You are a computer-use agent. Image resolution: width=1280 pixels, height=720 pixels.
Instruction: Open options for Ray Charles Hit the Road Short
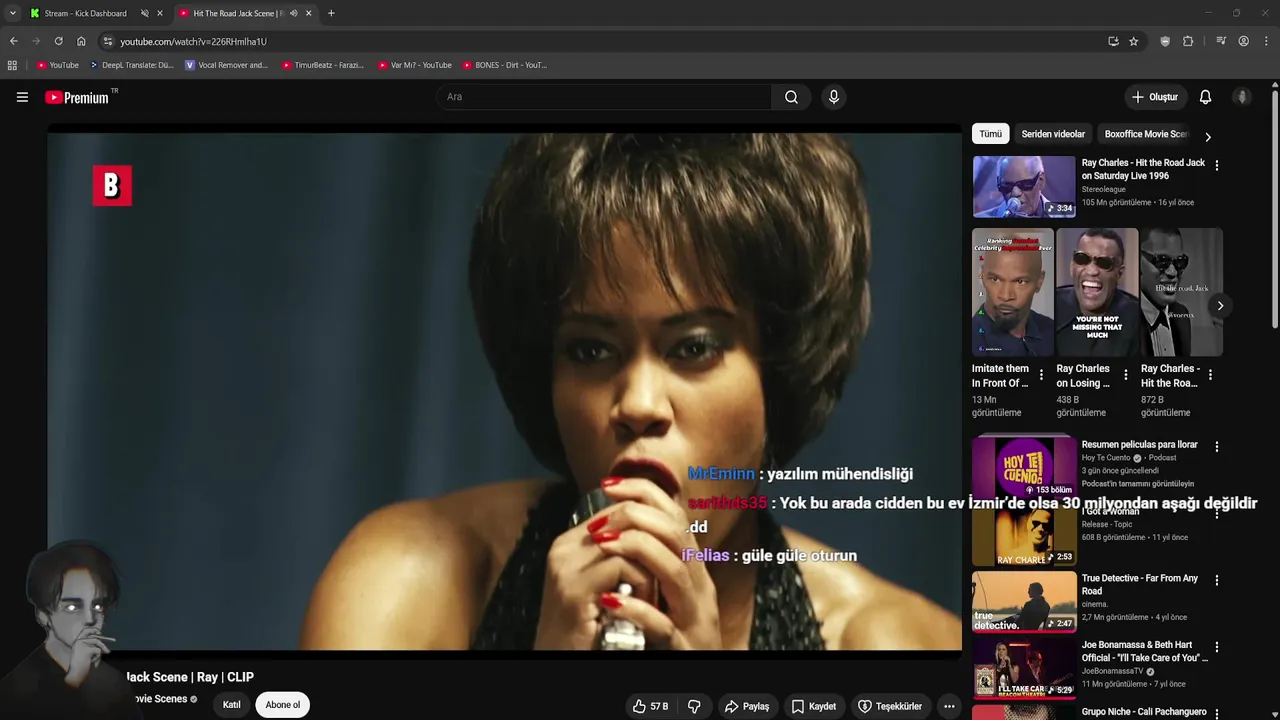[1210, 375]
